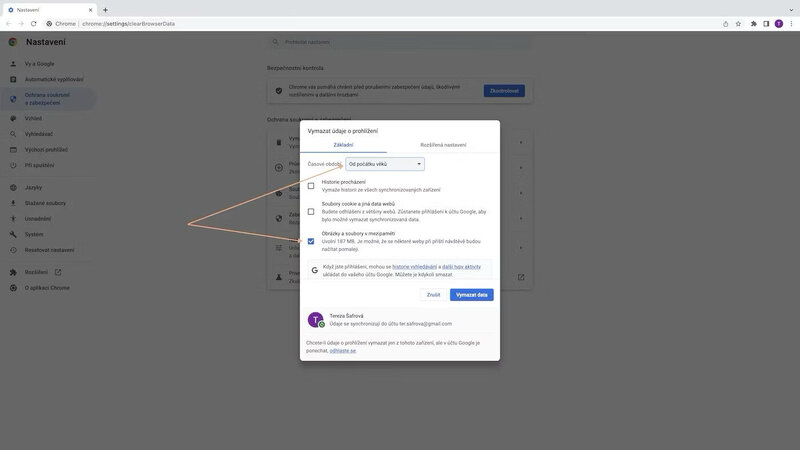Click the Zrušit button
This screenshot has height=450, width=800.
(433, 295)
